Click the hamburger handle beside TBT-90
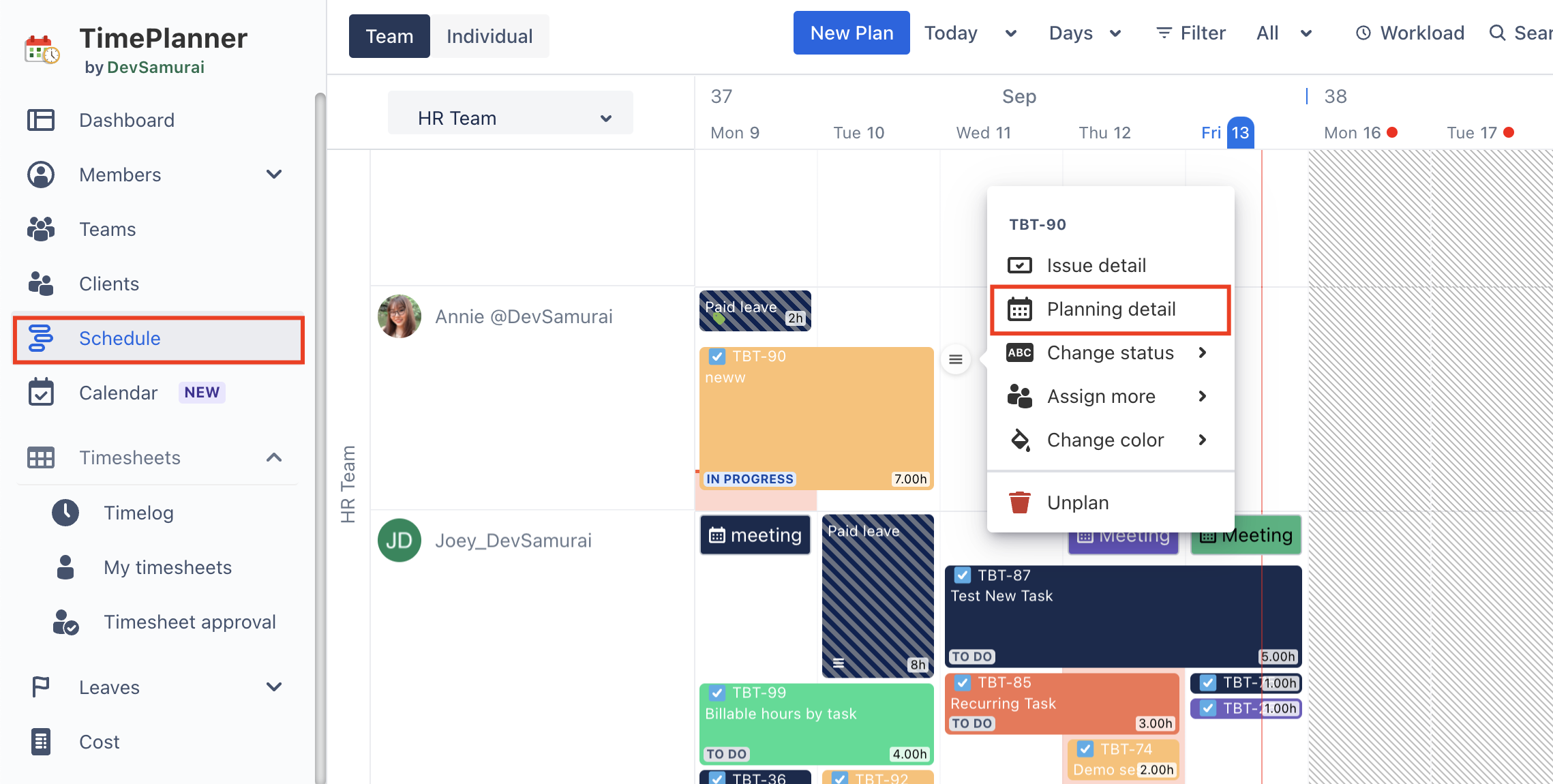This screenshot has height=784, width=1553. coord(956,359)
